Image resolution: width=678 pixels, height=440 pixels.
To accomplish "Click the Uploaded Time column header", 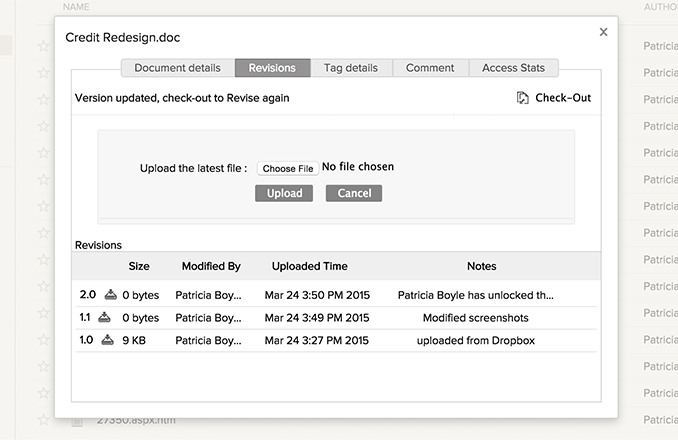I will 310,266.
